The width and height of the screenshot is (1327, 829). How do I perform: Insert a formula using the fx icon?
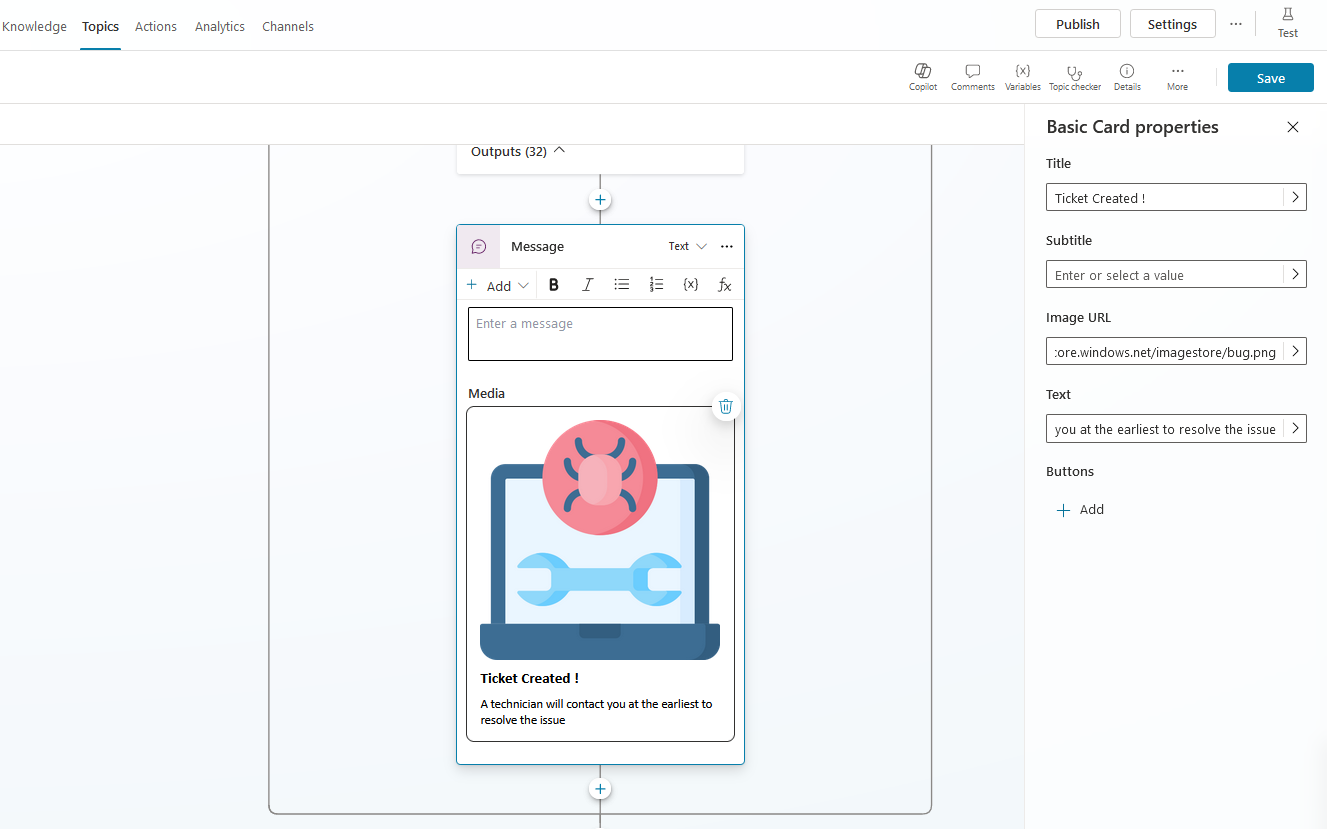[x=724, y=284]
